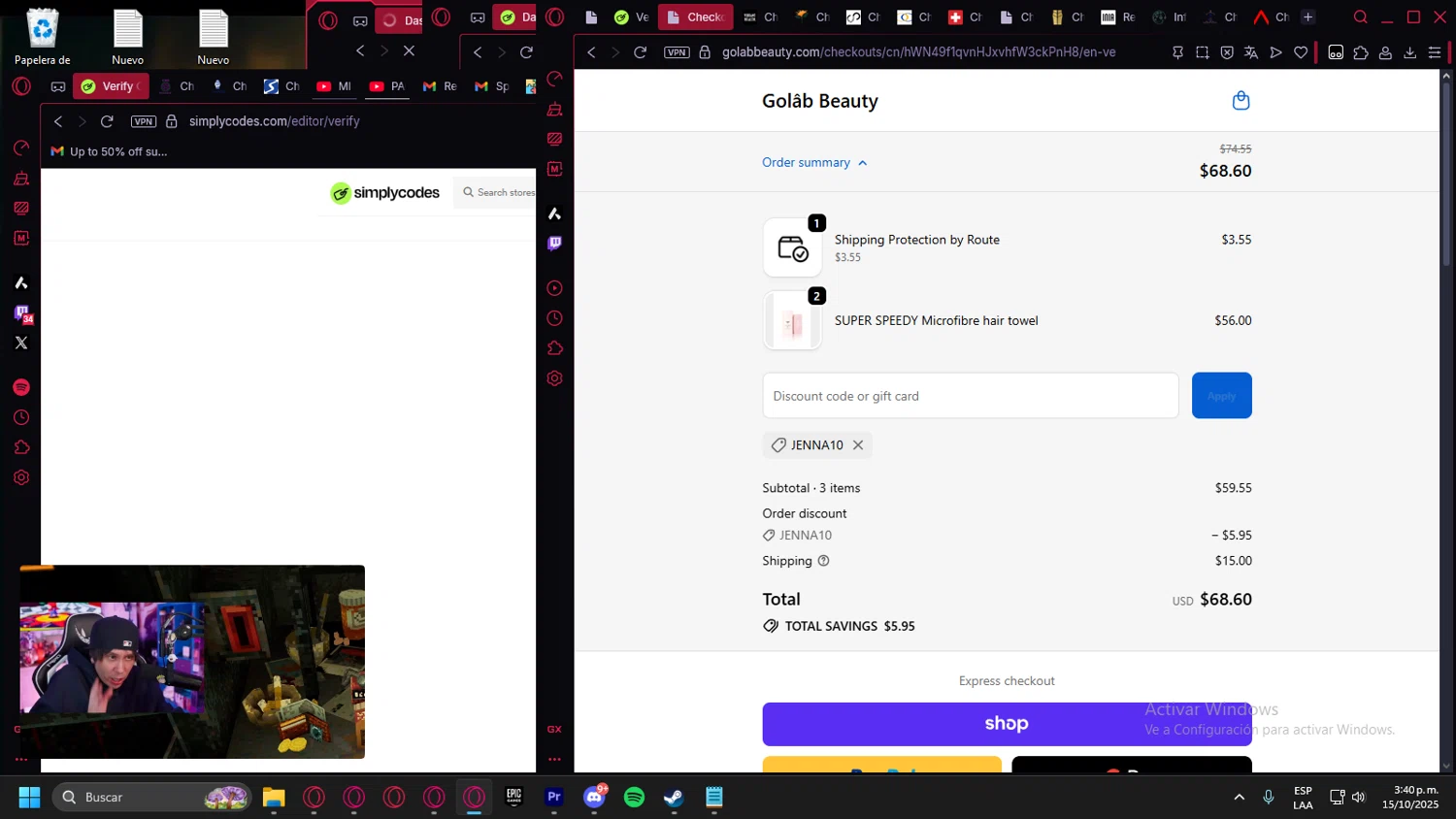
Task: Click the Shipping Protection by Route thumbnail
Action: pyautogui.click(x=792, y=247)
